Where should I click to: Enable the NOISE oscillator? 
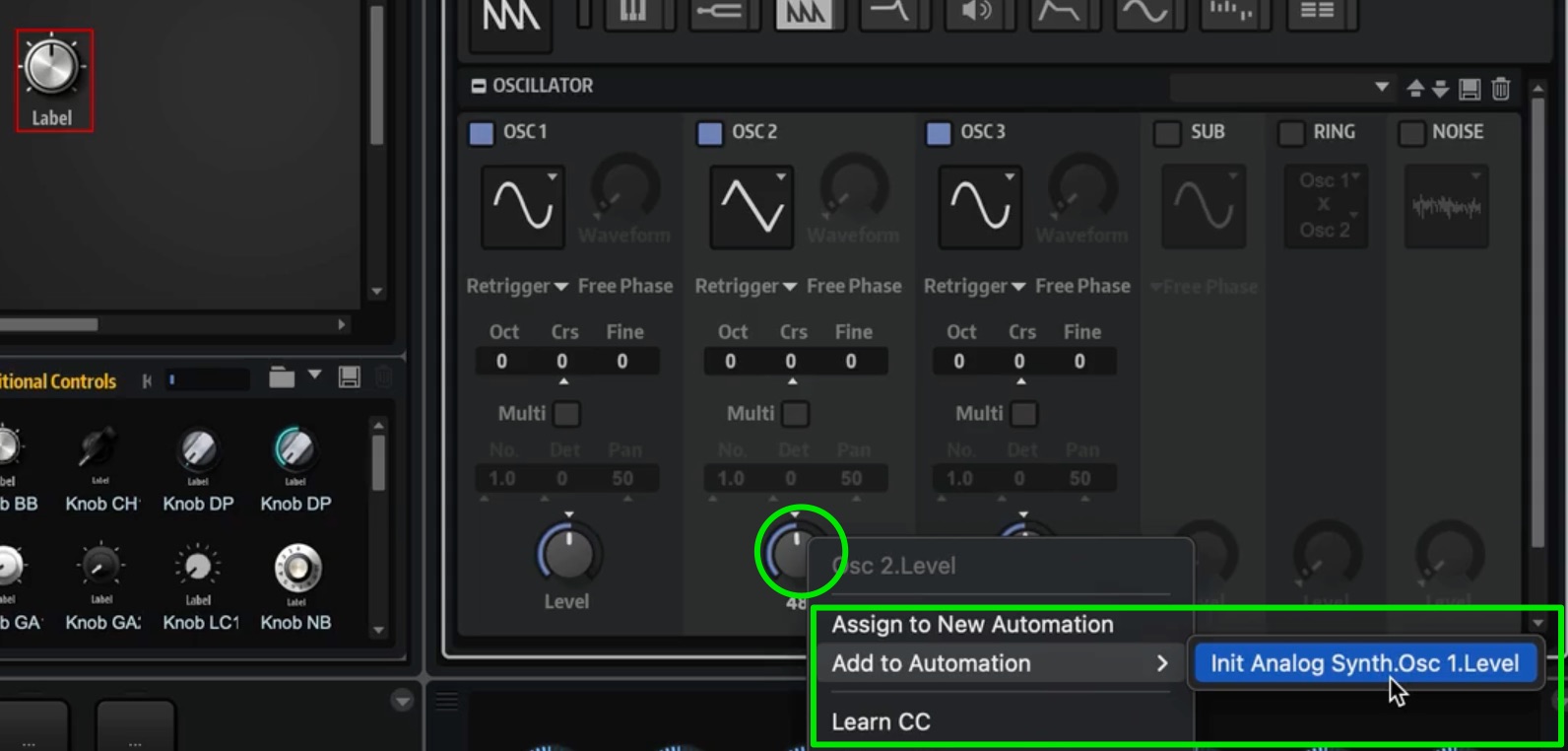pyautogui.click(x=1411, y=133)
